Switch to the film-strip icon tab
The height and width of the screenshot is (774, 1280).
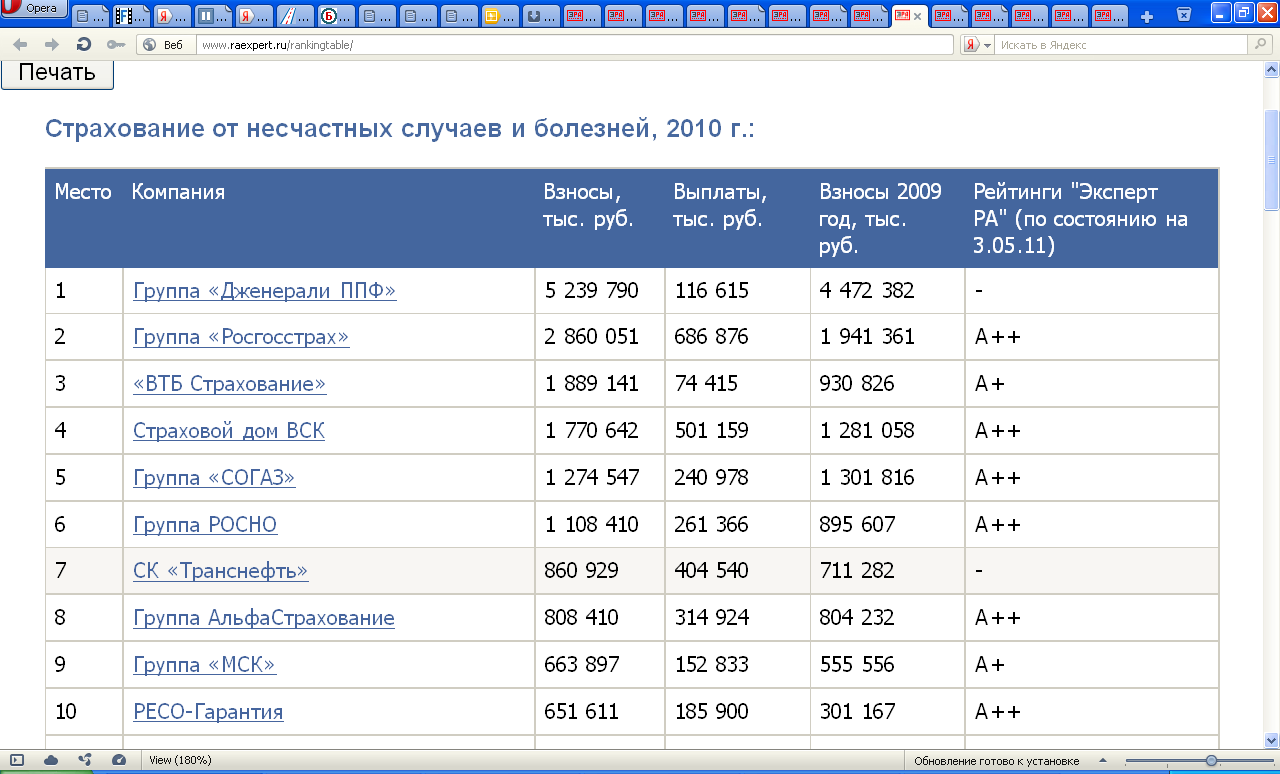tap(131, 16)
